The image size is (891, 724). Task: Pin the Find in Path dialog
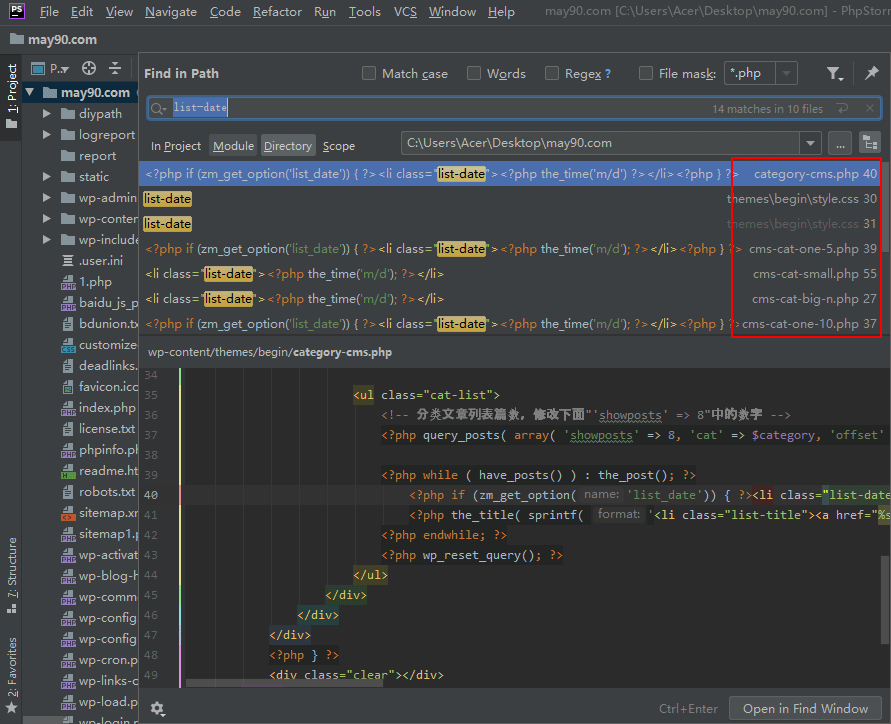click(871, 73)
